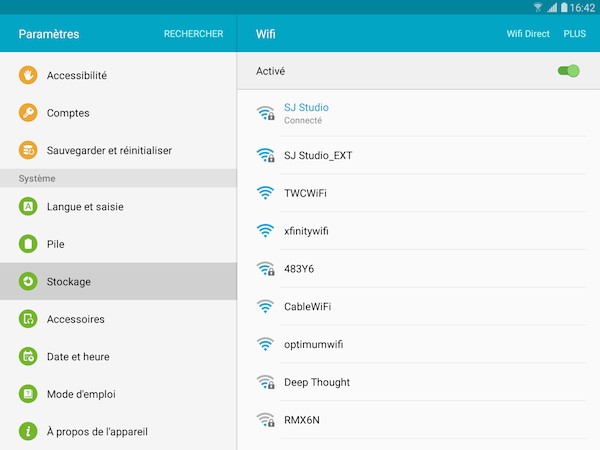Screen dimensions: 600x450
Task: Tap the Accessoires icon
Action: coord(28,319)
